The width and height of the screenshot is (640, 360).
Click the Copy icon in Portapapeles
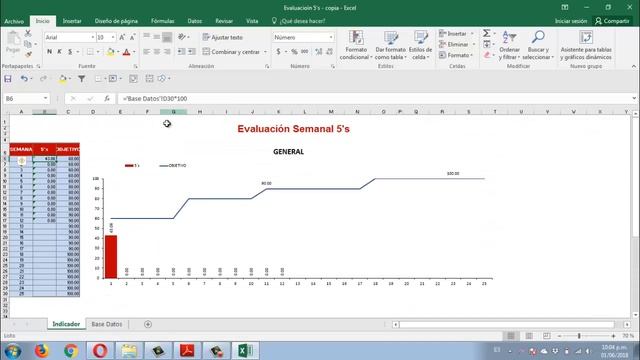click(28, 44)
